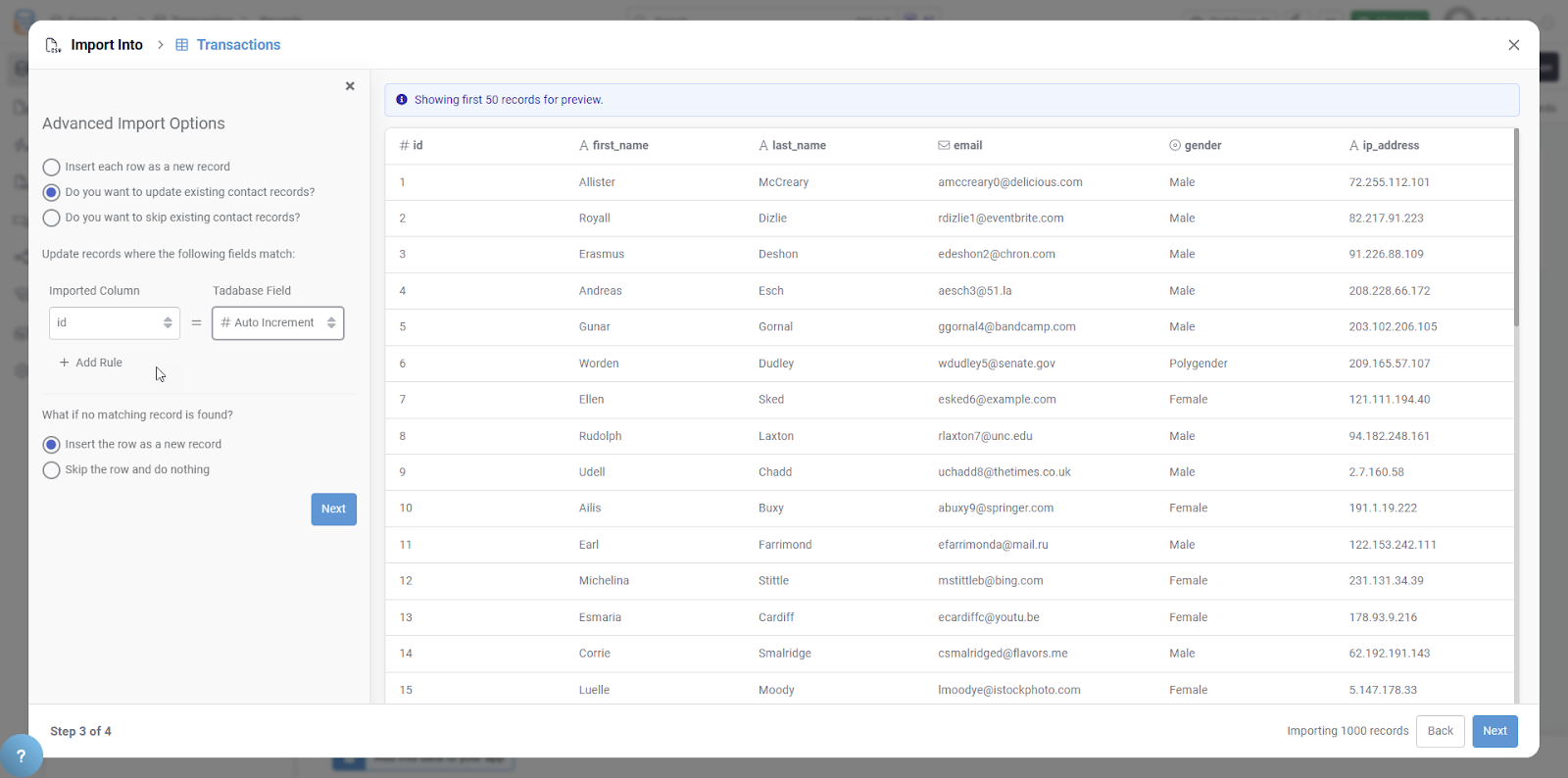The height and width of the screenshot is (778, 1568).
Task: Click the plus icon beside Add Rule
Action: (65, 363)
